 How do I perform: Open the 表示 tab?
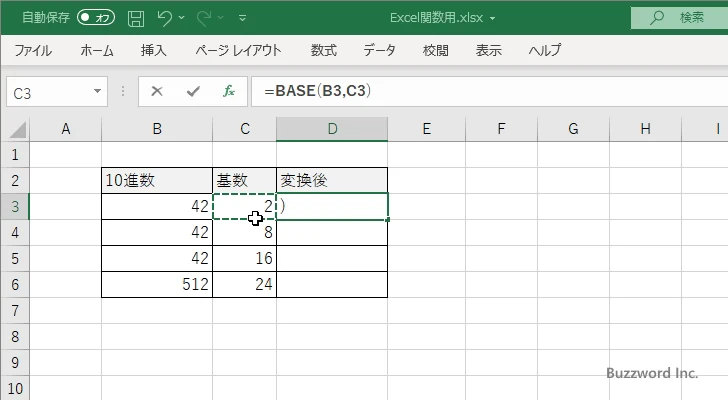tap(488, 50)
